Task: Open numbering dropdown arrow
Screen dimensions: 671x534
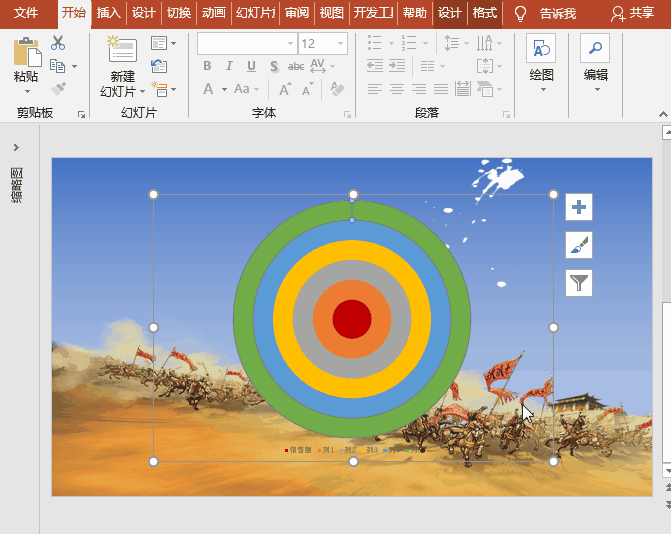Action: tap(425, 43)
